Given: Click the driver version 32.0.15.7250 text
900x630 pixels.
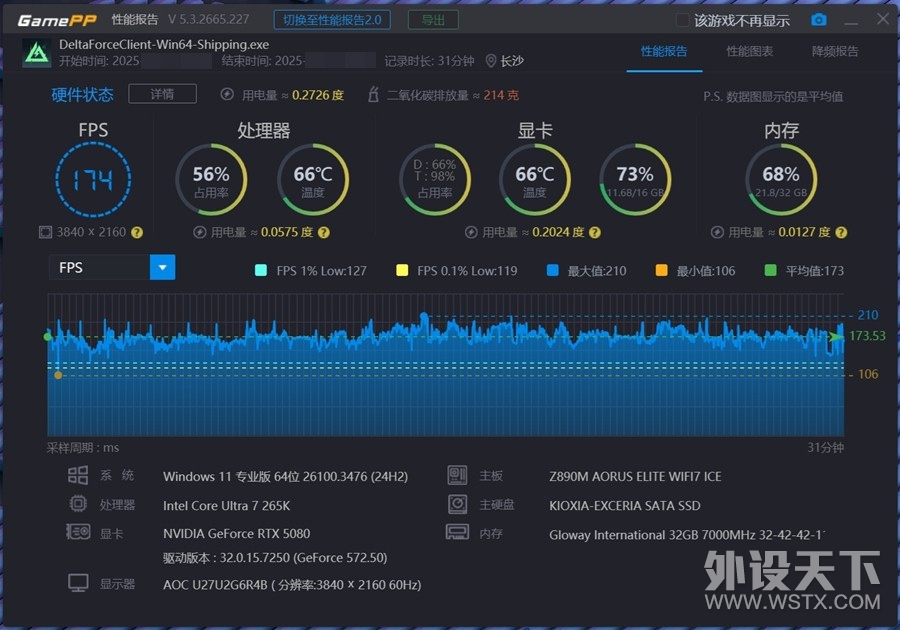Looking at the screenshot, I should click(275, 558).
